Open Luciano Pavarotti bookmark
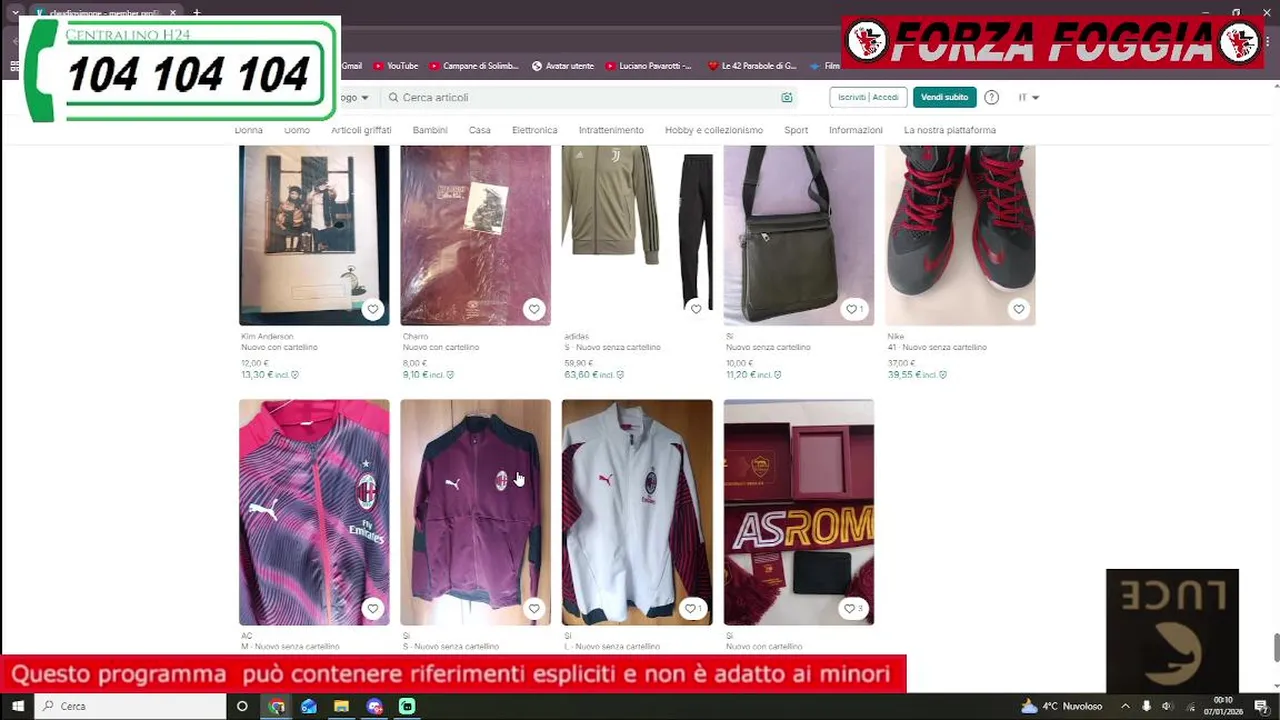The height and width of the screenshot is (720, 1280). coord(648,66)
